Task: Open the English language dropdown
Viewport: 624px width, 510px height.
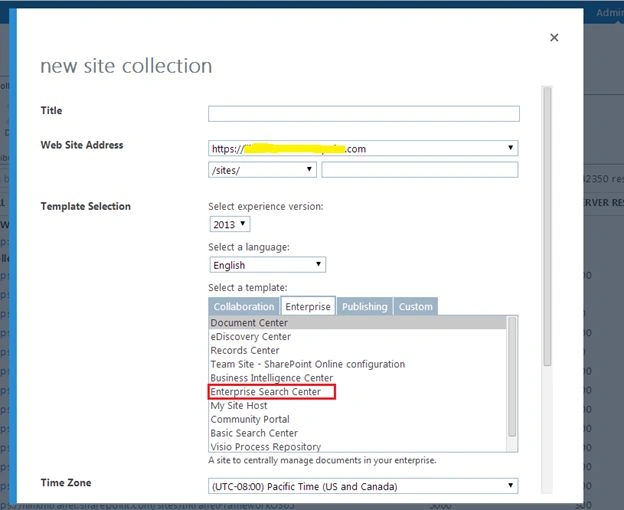Action: tap(267, 265)
